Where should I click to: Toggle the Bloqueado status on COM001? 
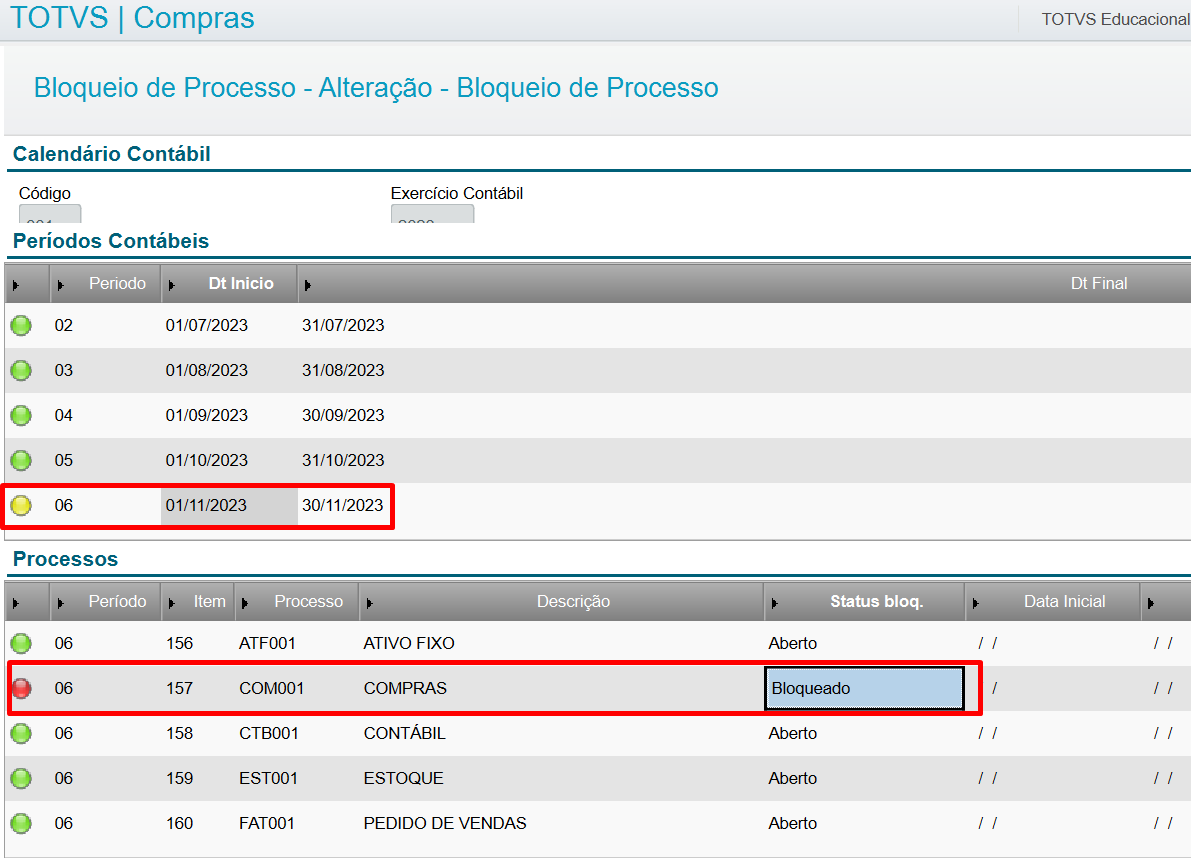coord(864,688)
